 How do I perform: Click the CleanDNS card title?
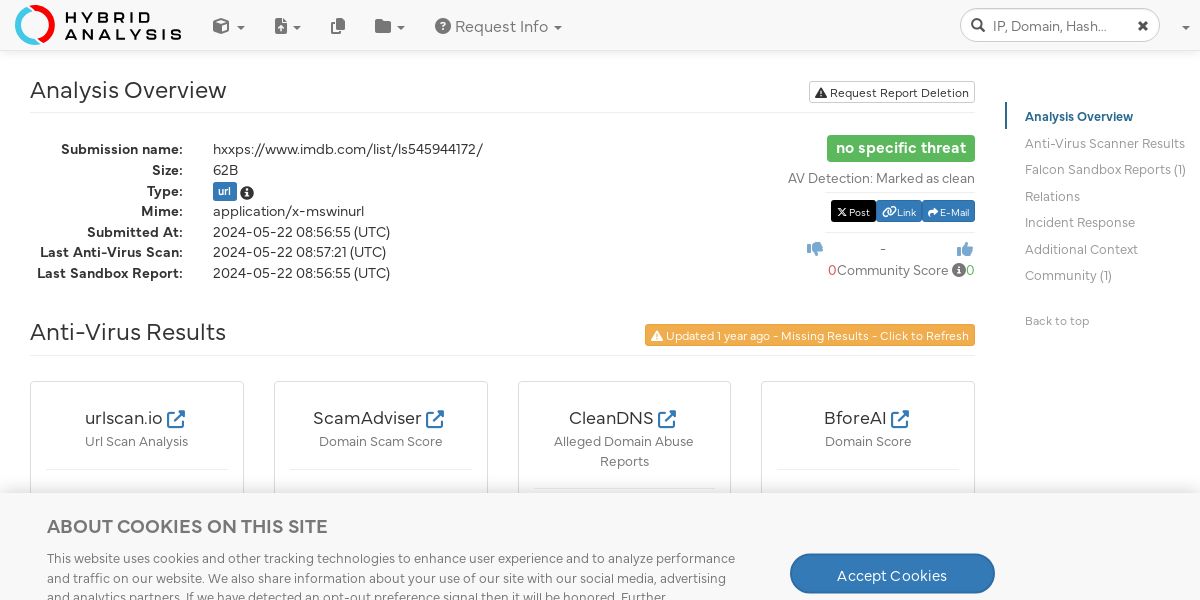click(x=611, y=418)
